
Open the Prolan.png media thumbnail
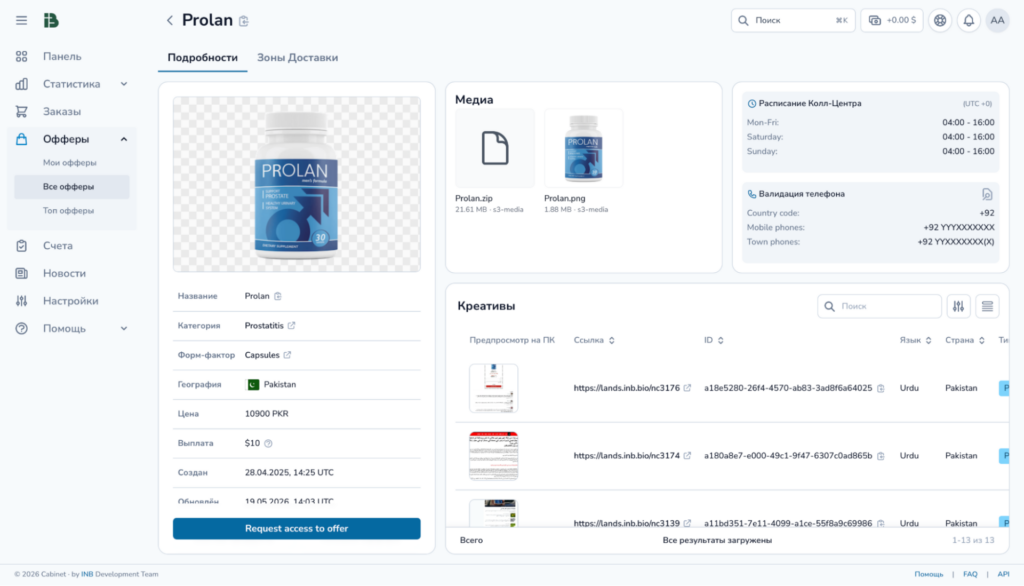pyautogui.click(x=583, y=148)
